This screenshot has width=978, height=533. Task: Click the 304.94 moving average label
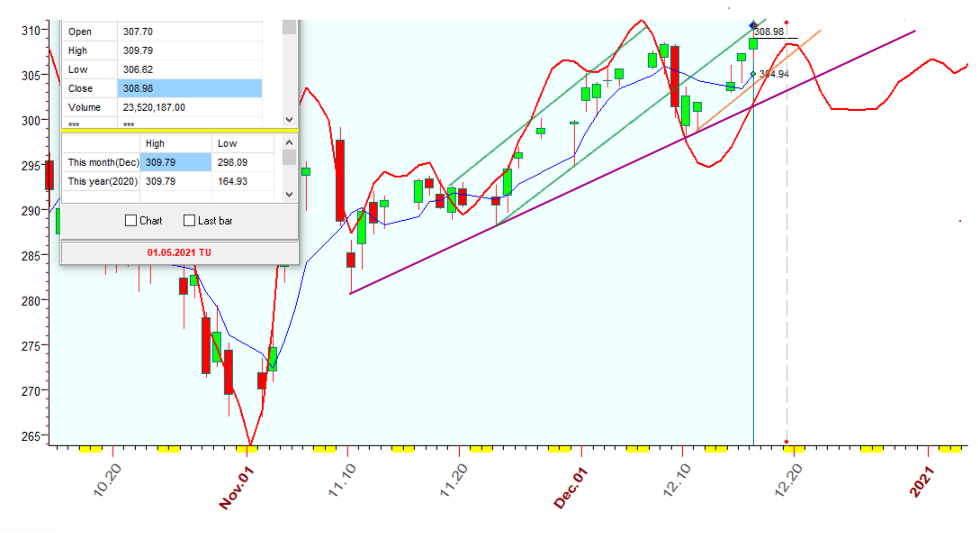[x=774, y=74]
